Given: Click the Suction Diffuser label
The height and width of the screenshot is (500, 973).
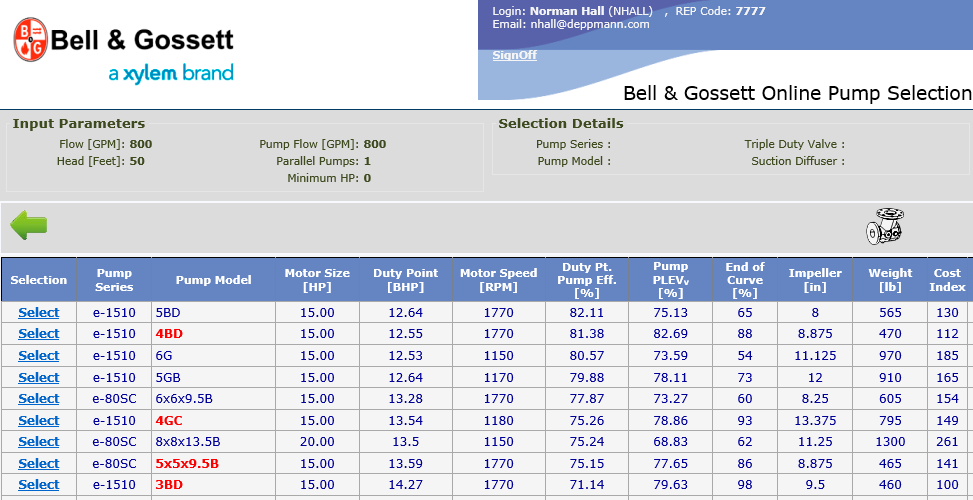Looking at the screenshot, I should click(798, 161).
